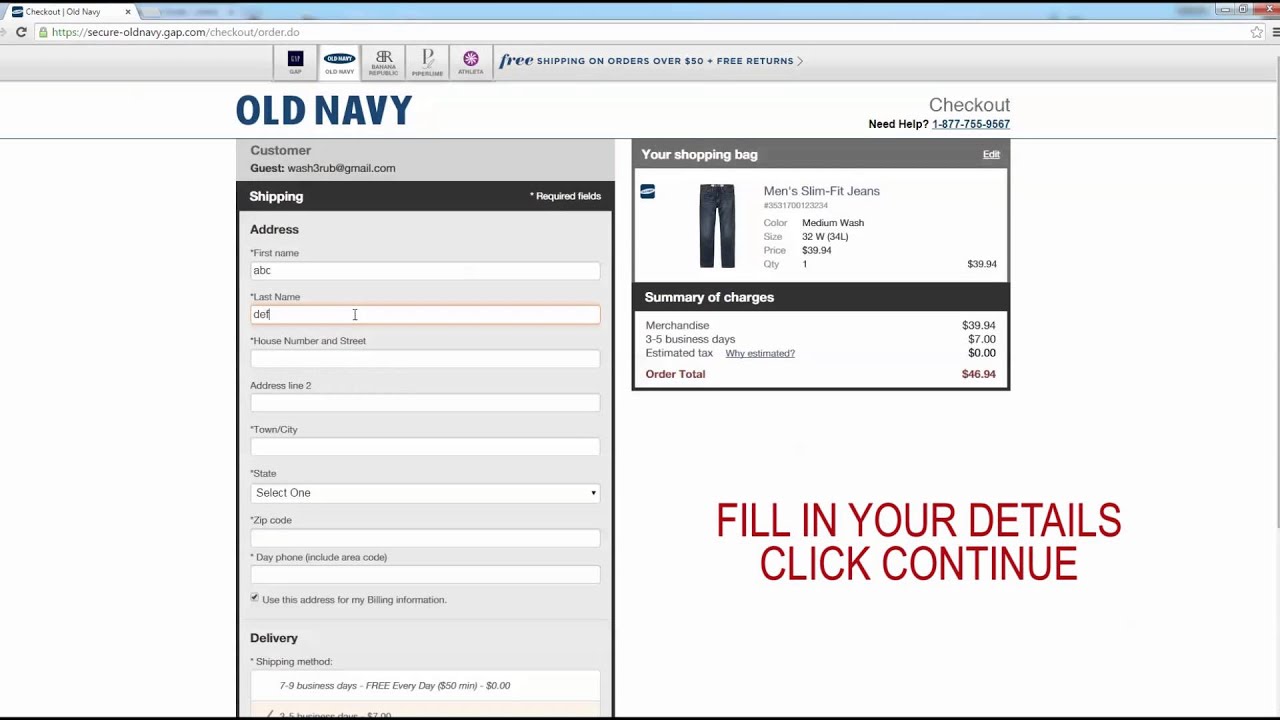The image size is (1280, 720).
Task: Click the 3-5 business days charge line
Action: pos(820,339)
